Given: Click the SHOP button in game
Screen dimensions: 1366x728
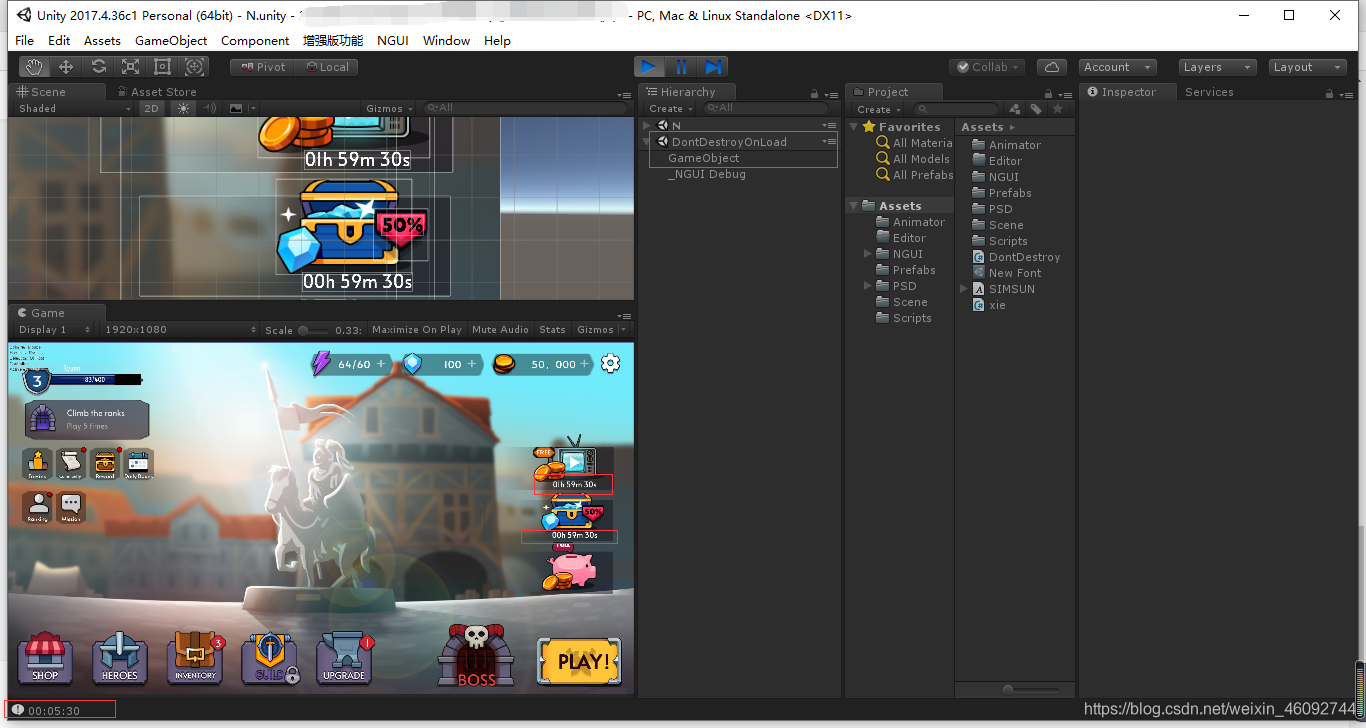Looking at the screenshot, I should [x=44, y=658].
